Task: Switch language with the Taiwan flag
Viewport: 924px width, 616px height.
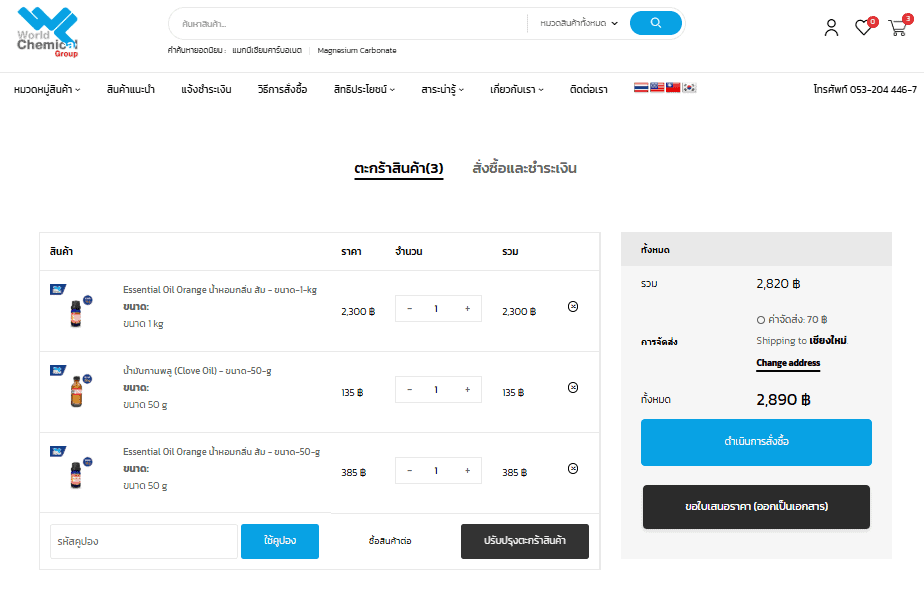Action: point(673,88)
